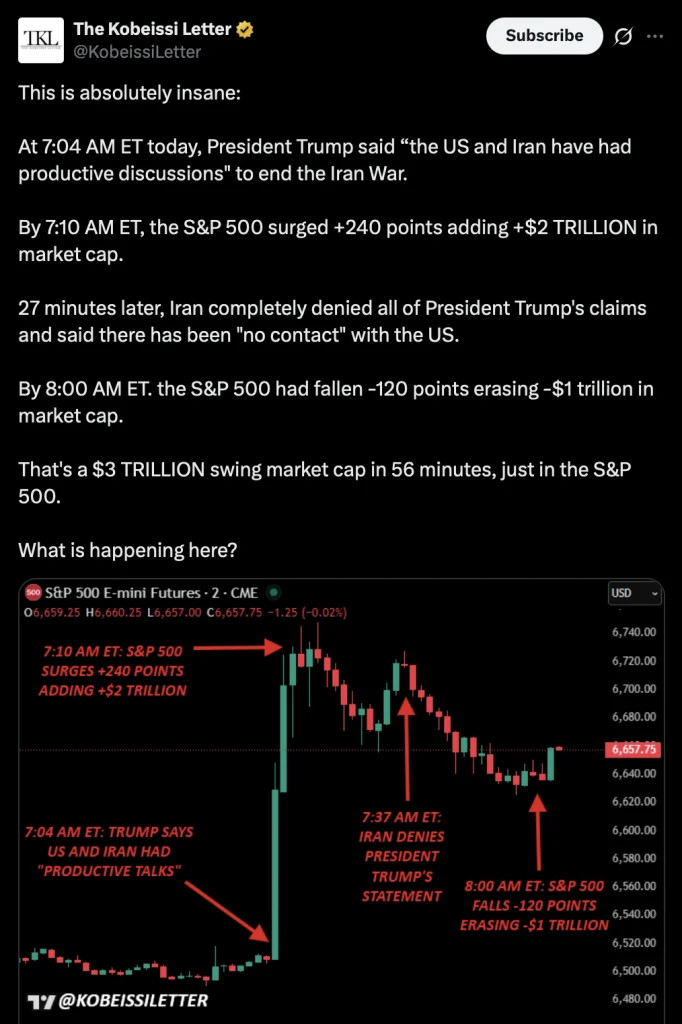Click the S&P 500 E-mini Futures title
This screenshot has height=1024, width=682.
click(x=148, y=594)
